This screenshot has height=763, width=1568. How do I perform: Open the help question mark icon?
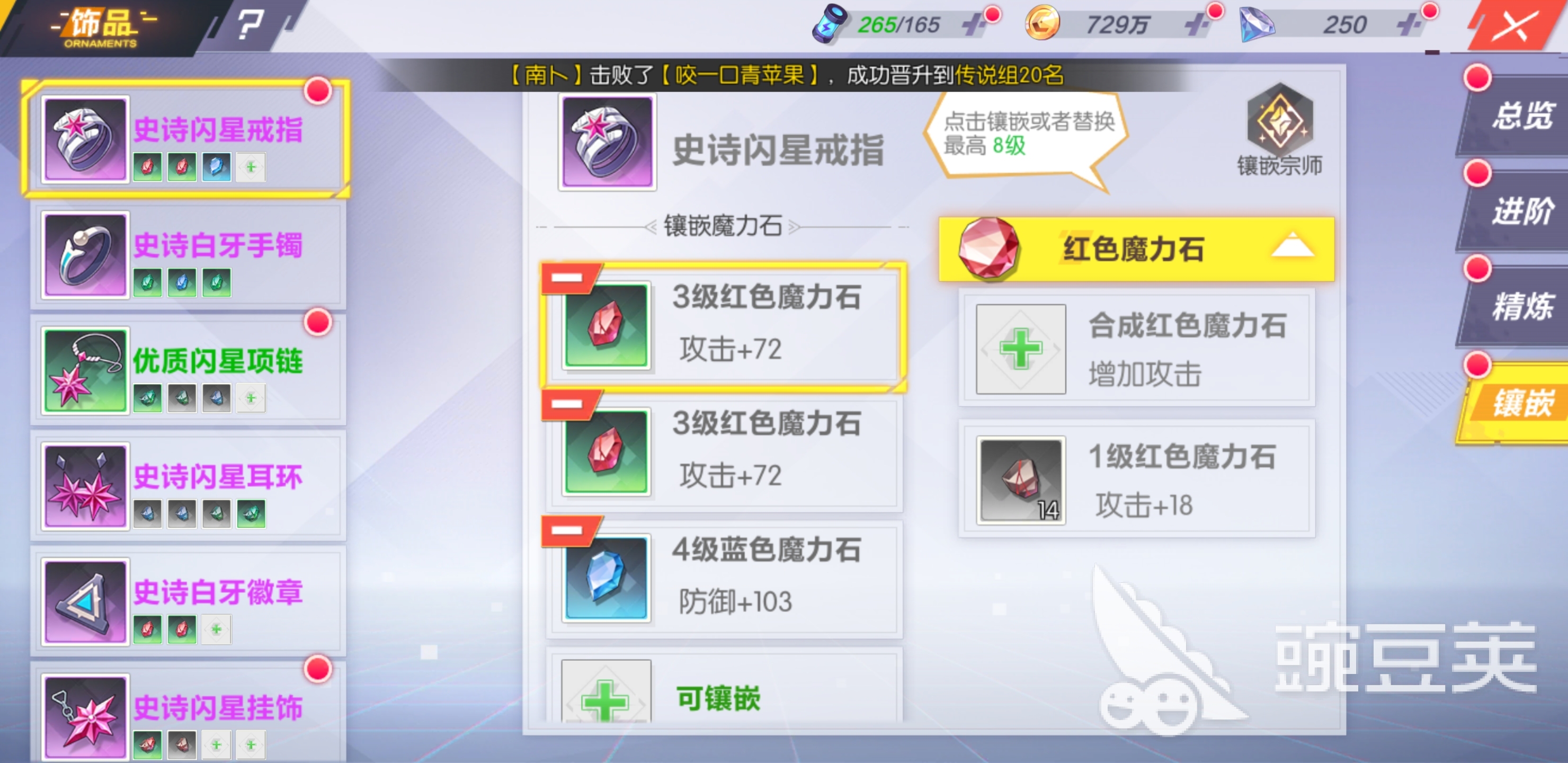pyautogui.click(x=250, y=25)
